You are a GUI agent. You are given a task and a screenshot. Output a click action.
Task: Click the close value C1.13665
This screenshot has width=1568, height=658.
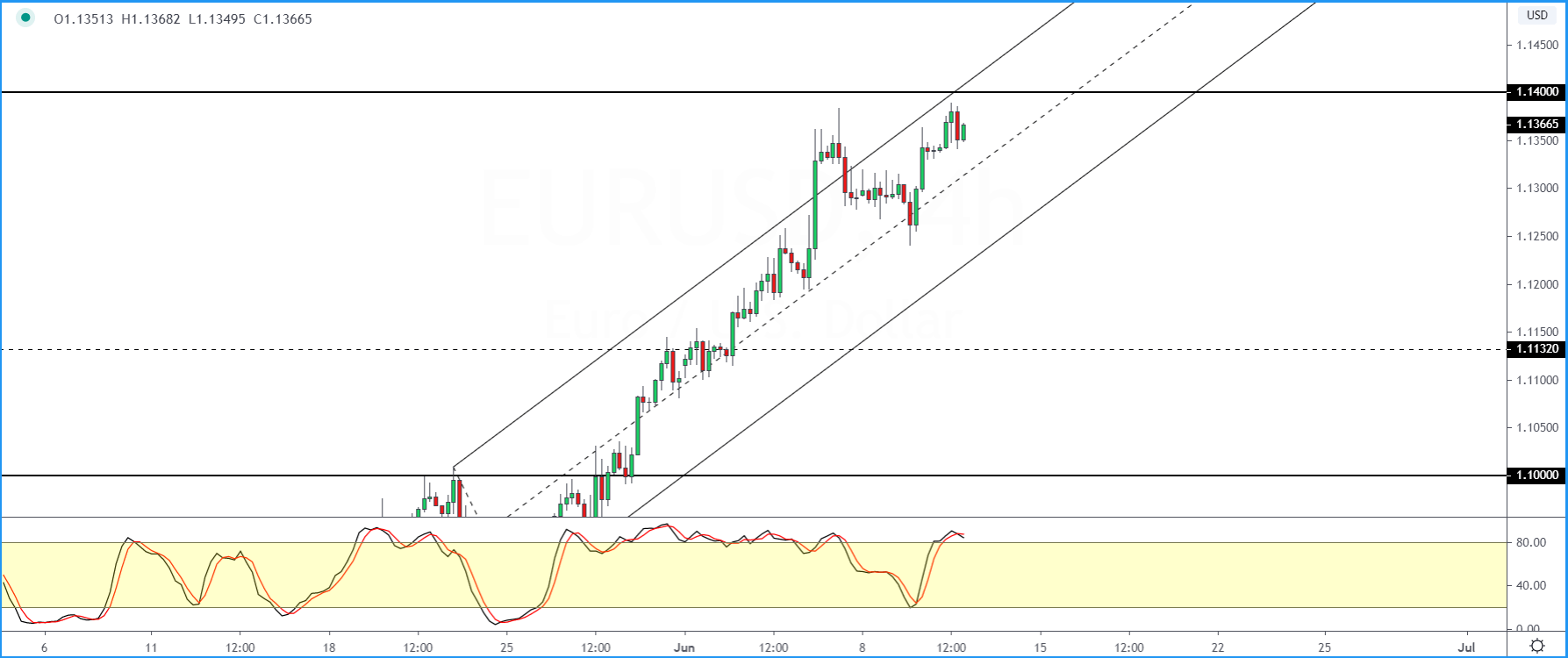point(283,18)
